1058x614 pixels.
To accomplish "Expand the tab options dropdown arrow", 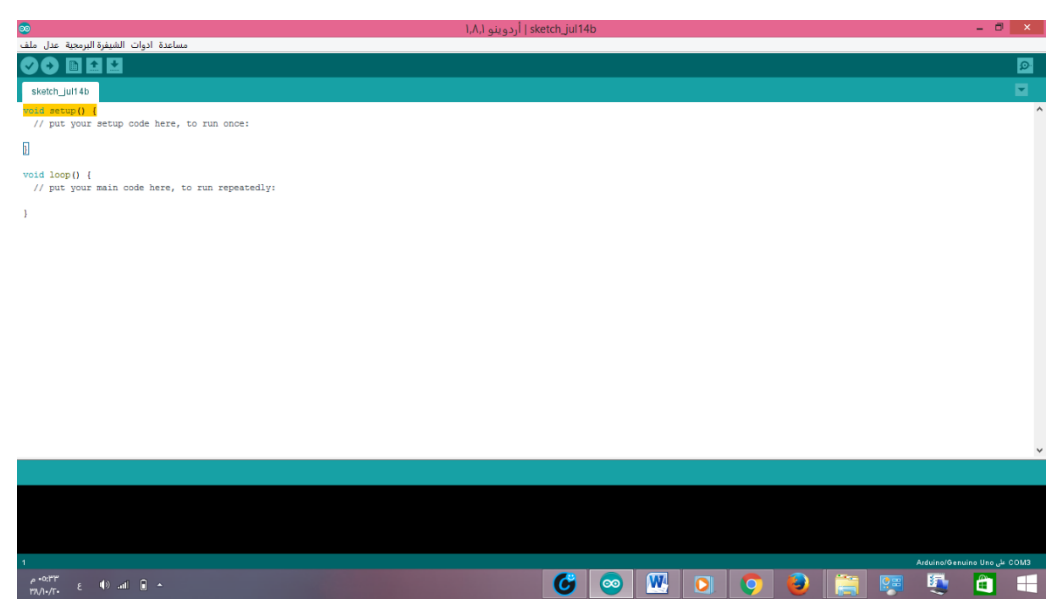I will point(1022,90).
